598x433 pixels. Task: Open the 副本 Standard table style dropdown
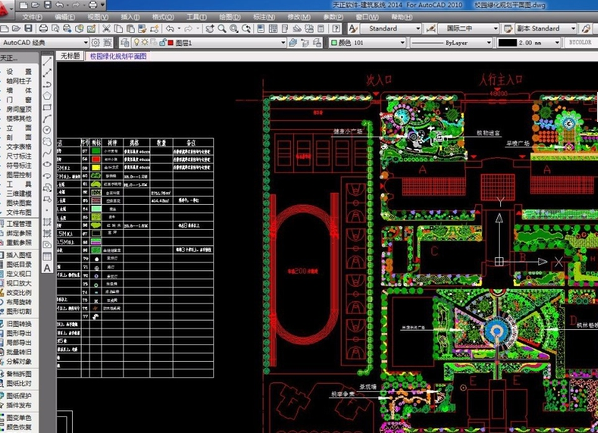pyautogui.click(x=573, y=29)
